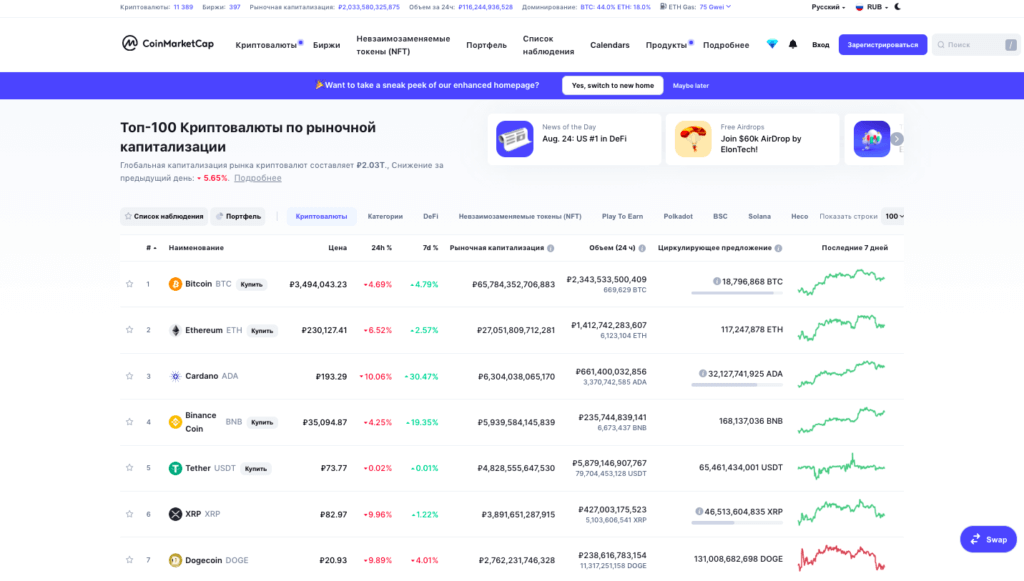1024x581 pixels.
Task: Expand the rows count dropdown 100
Action: click(x=893, y=216)
